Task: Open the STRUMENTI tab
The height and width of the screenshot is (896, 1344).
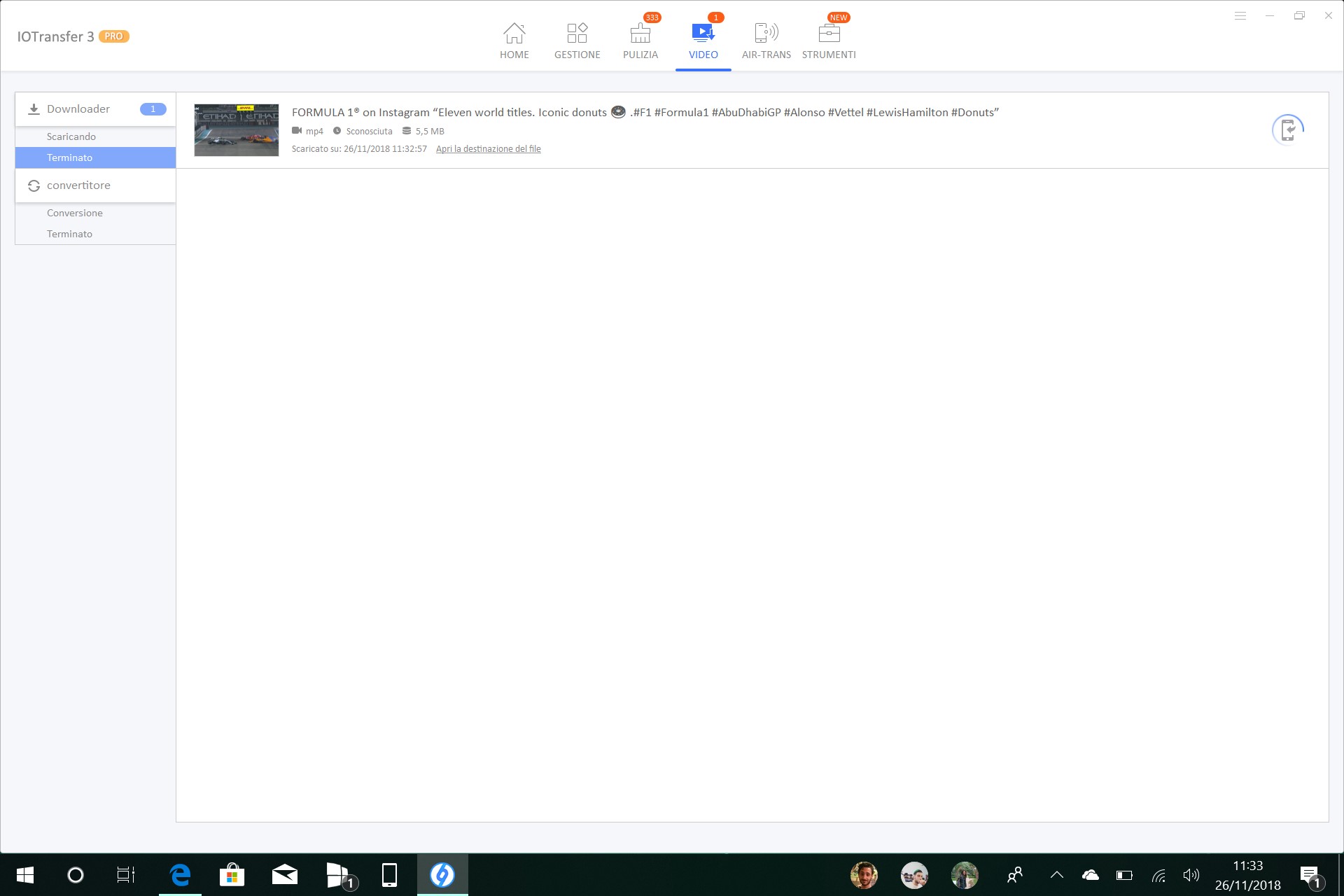Action: [829, 41]
